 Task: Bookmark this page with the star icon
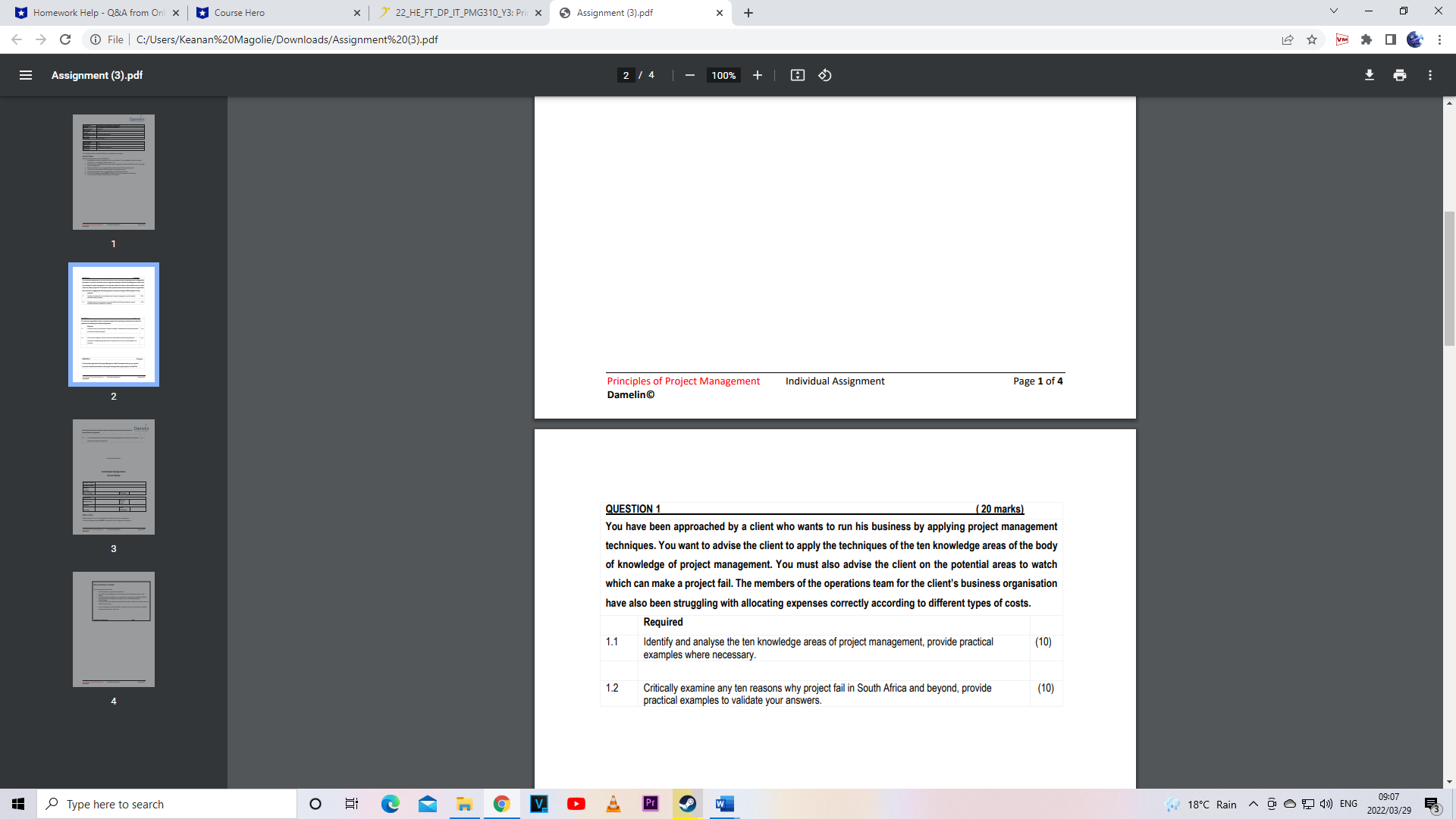coord(1311,39)
